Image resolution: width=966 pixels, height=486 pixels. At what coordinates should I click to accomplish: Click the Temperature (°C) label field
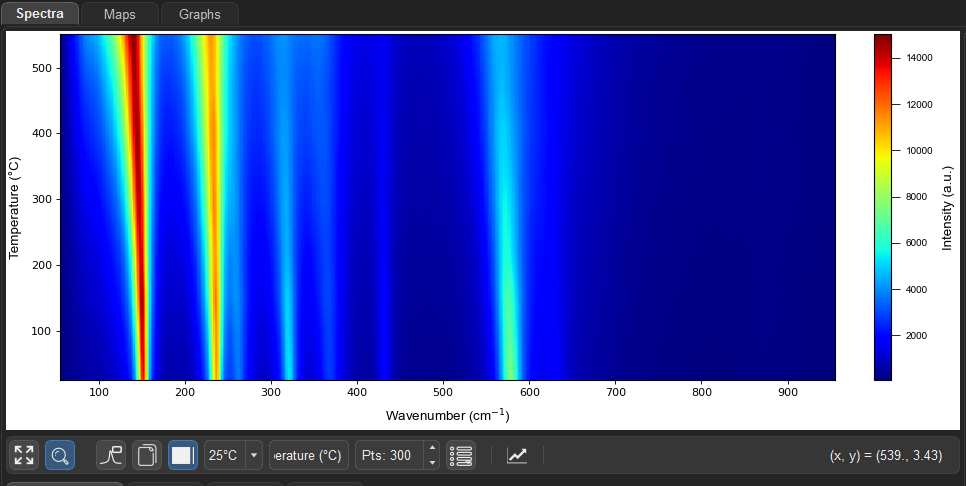tap(309, 456)
